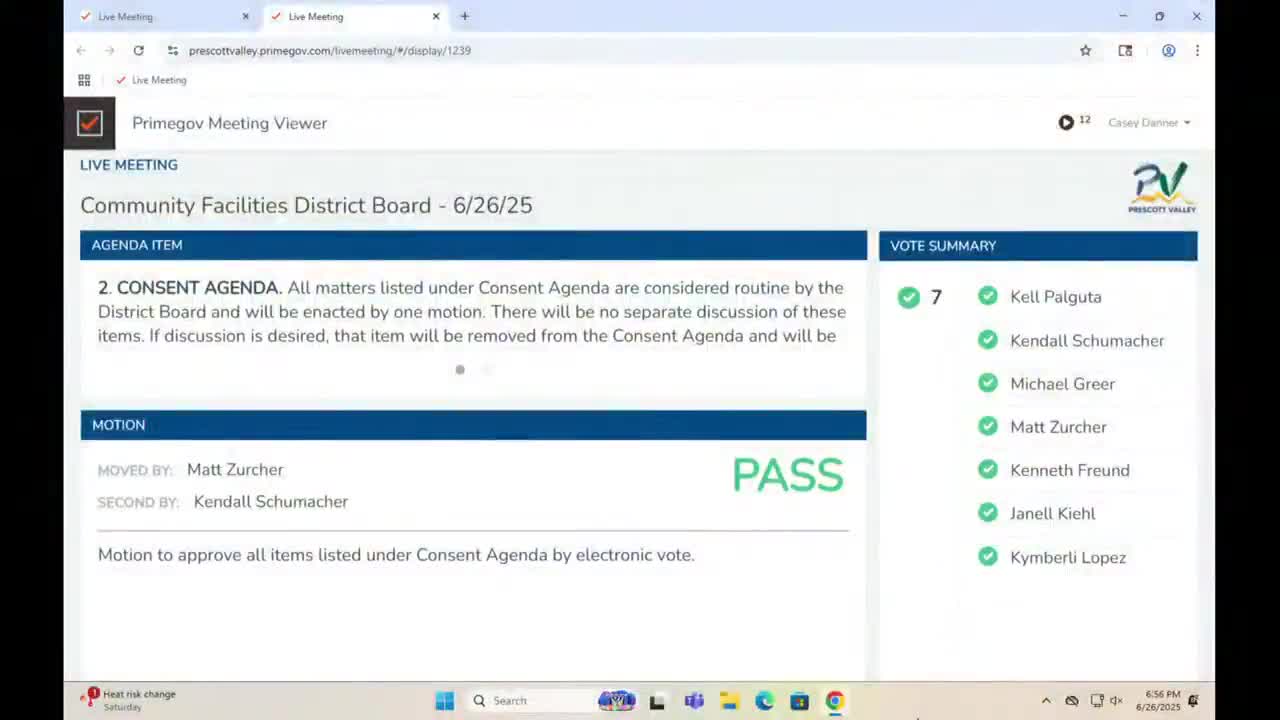Open the Heat risk change weather widget
1280x720 pixels.
(x=130, y=700)
